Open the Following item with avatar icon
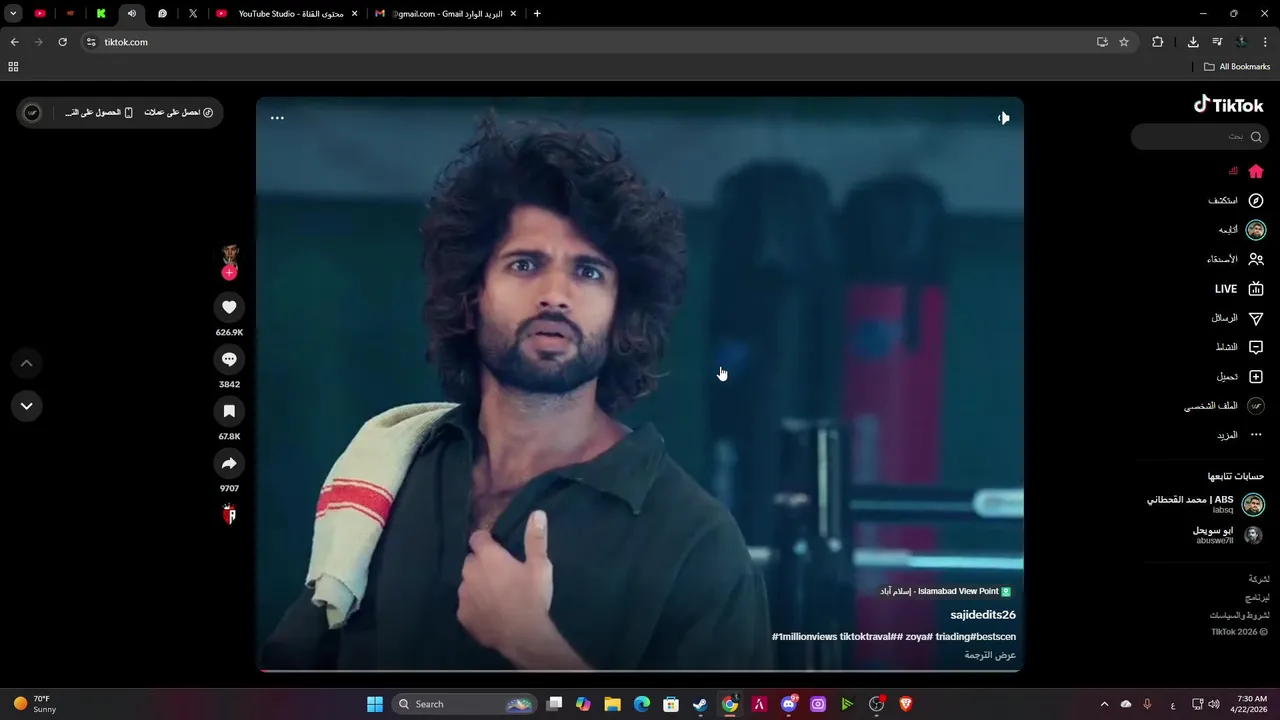 coord(1242,230)
